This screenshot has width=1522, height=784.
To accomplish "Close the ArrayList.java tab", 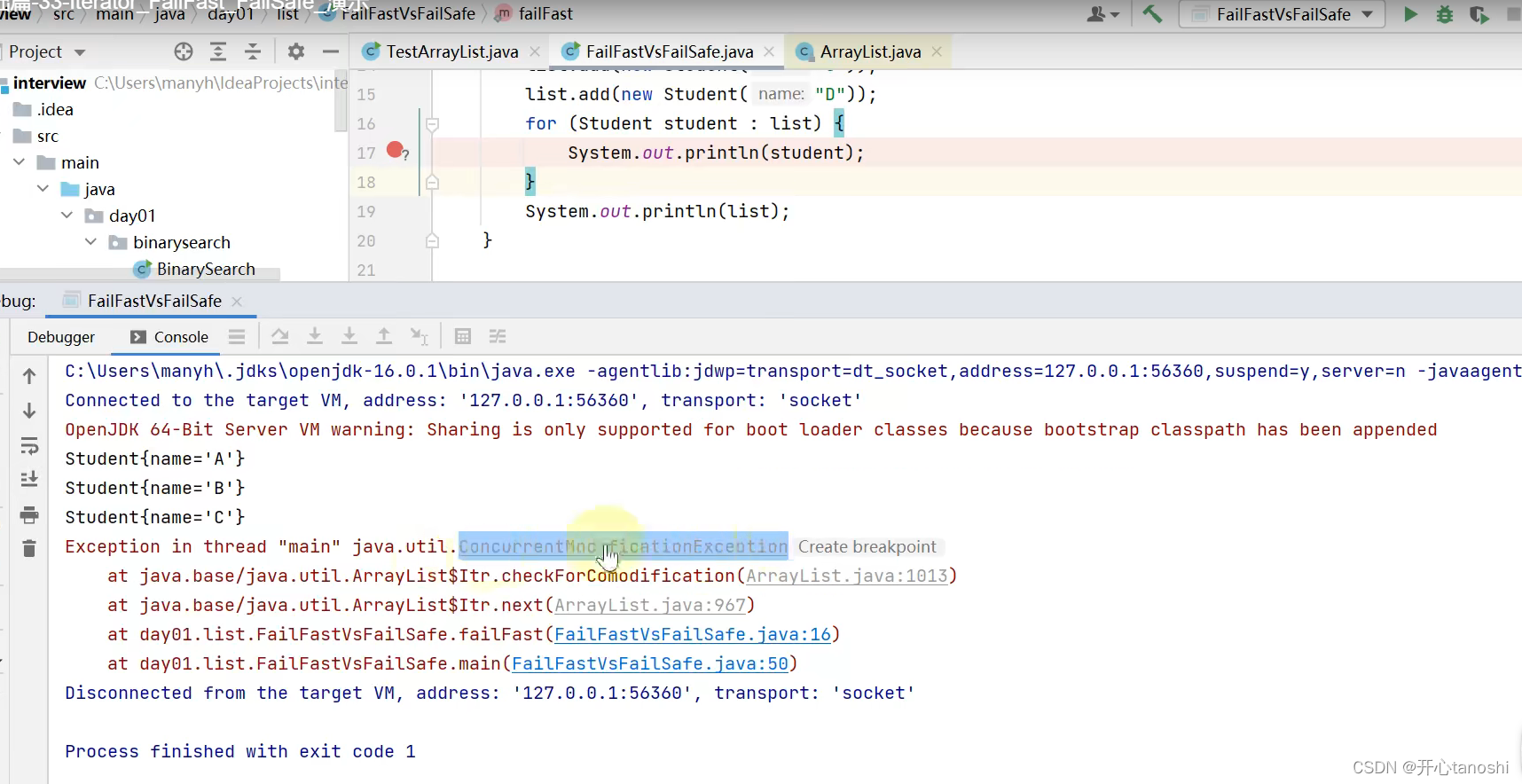I will click(937, 51).
